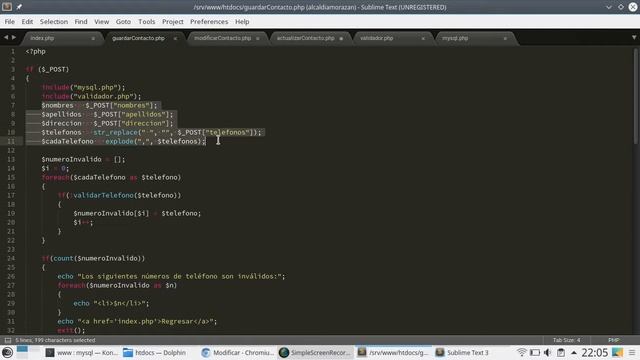Switch to the Modificar Chromium task
This screenshot has width=640, height=360.
(238, 353)
